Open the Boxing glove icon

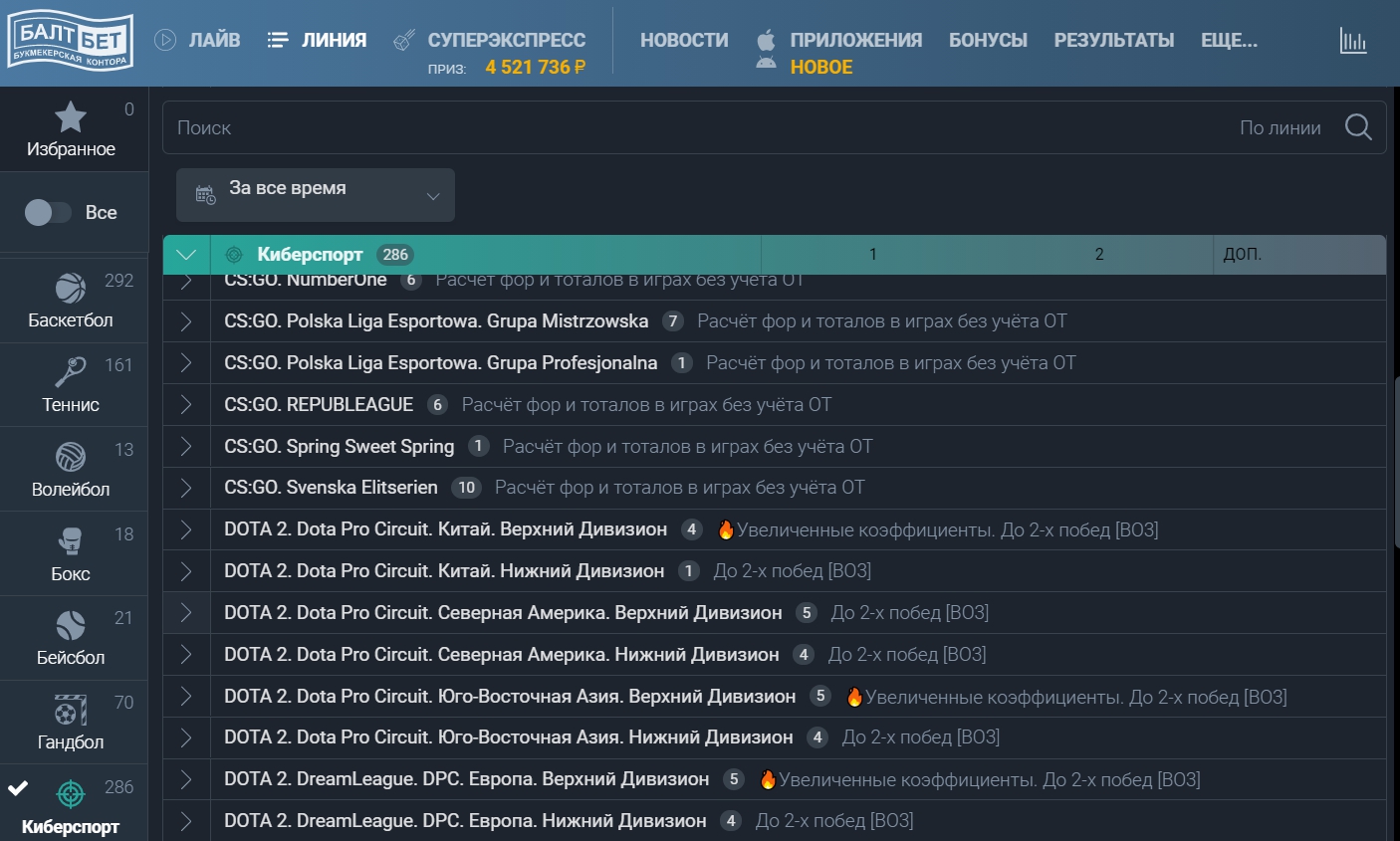point(70,541)
